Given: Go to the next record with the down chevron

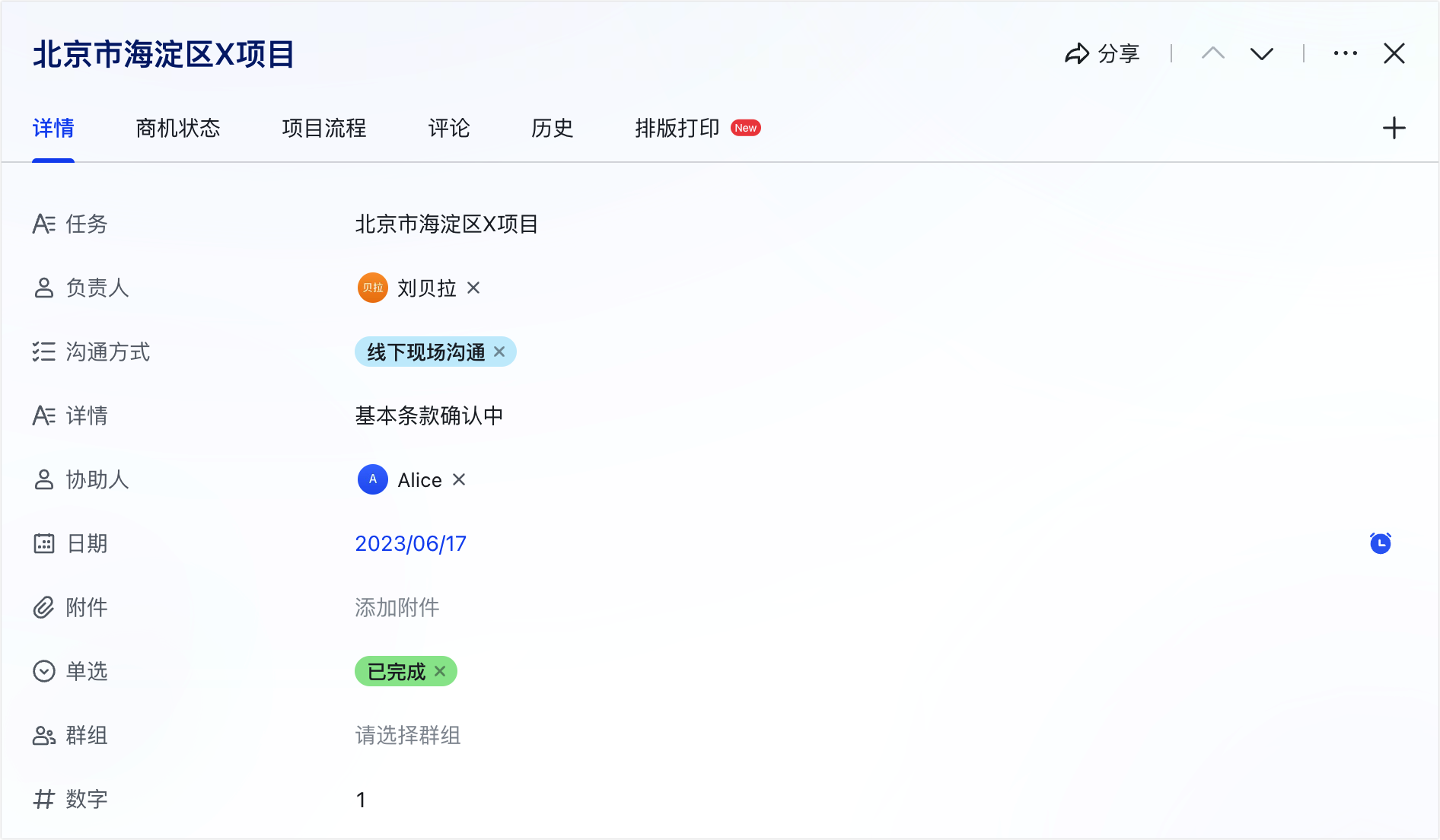Looking at the screenshot, I should coord(1261,54).
